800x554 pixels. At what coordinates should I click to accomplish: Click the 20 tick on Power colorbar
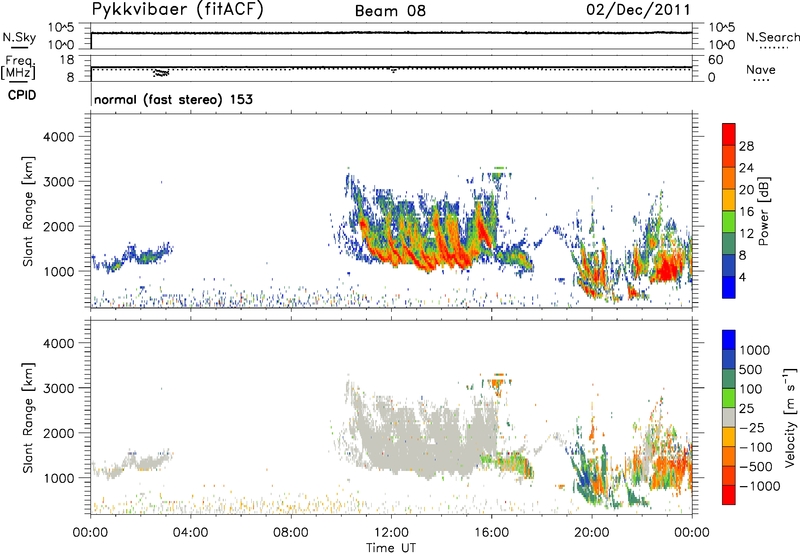[746, 190]
